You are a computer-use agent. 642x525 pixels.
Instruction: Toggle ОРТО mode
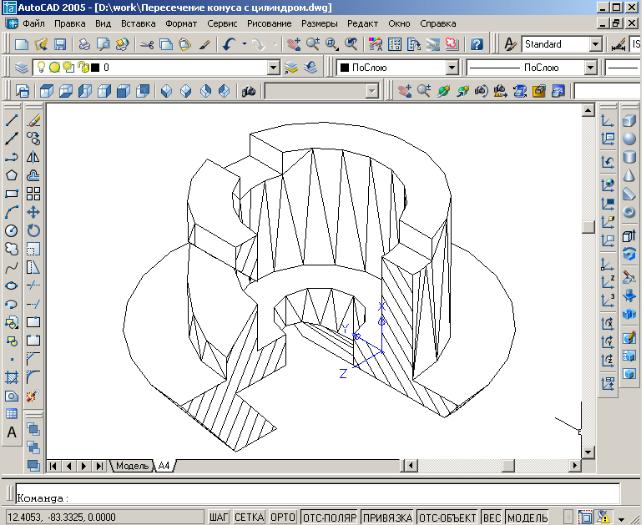[283, 517]
